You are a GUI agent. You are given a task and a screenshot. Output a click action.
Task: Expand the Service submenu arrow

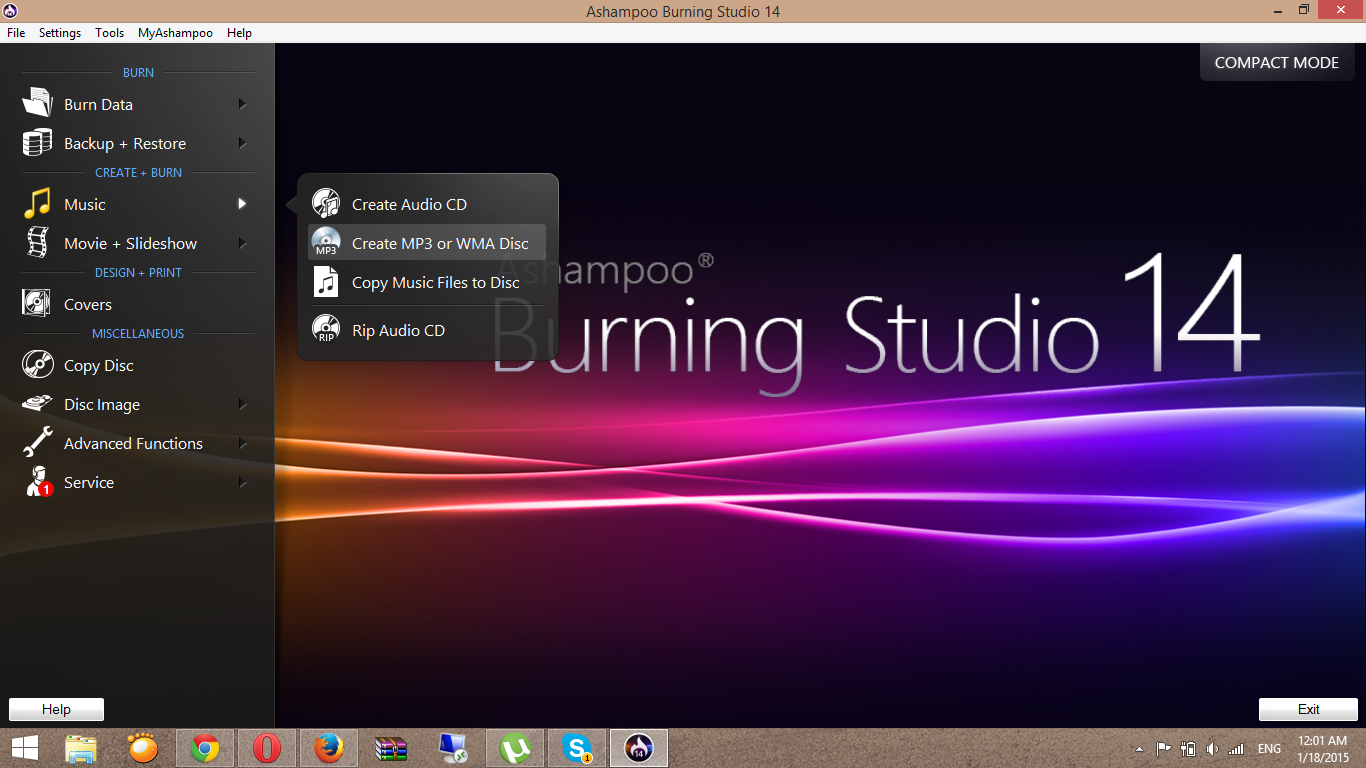(x=242, y=482)
